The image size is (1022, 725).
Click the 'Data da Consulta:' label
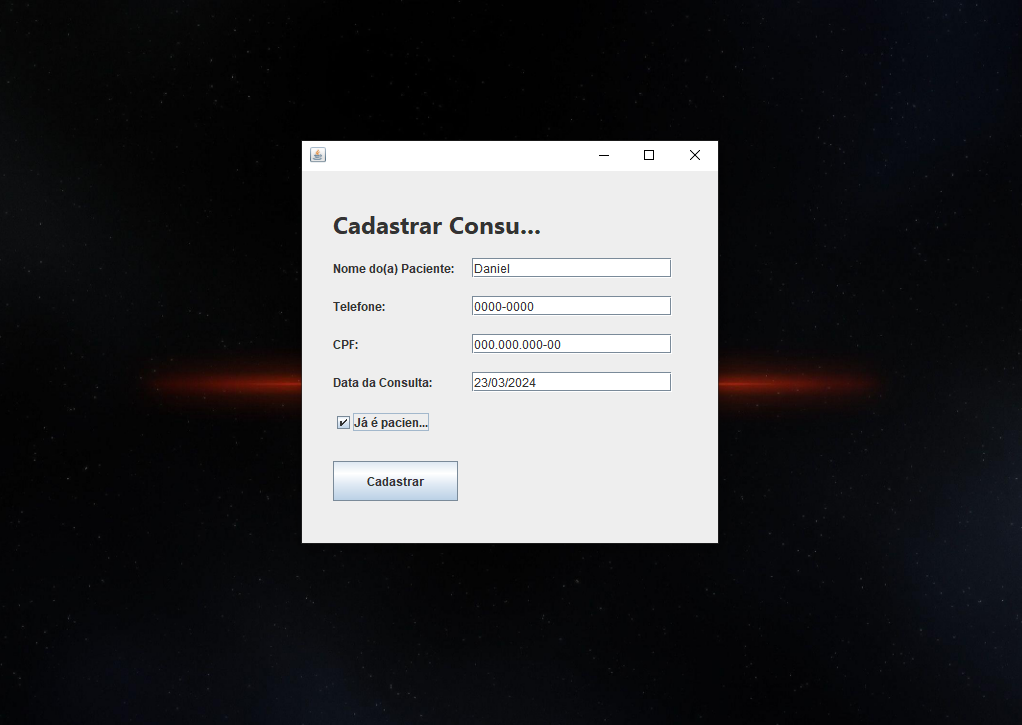382,383
